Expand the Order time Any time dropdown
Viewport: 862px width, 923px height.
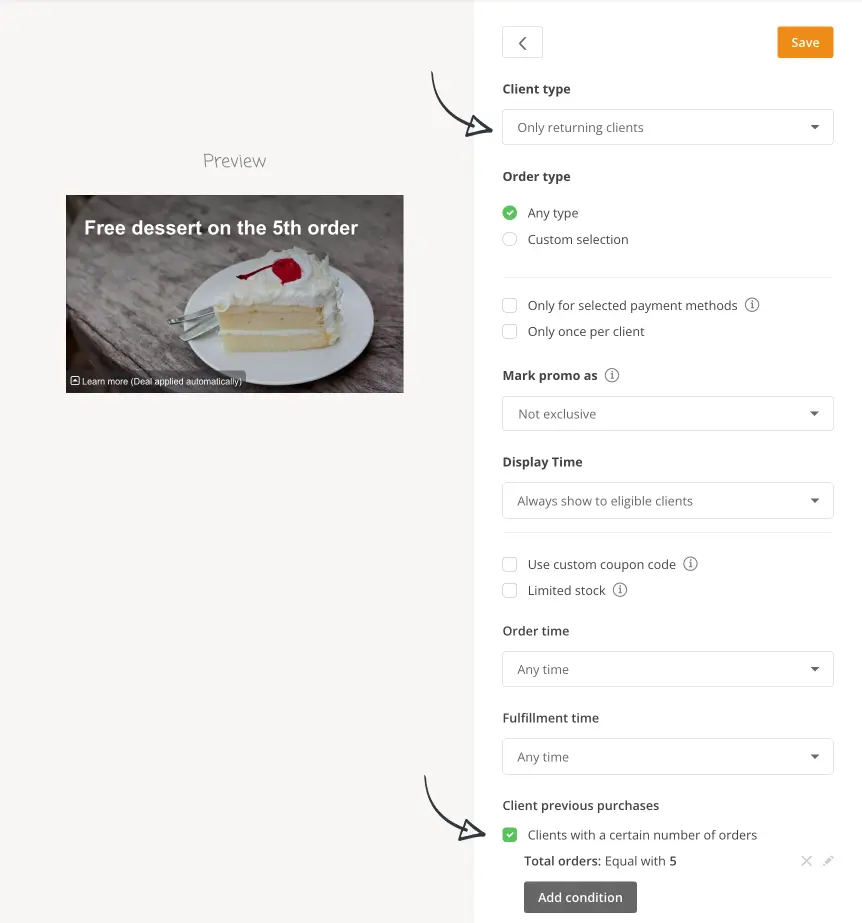pos(668,669)
